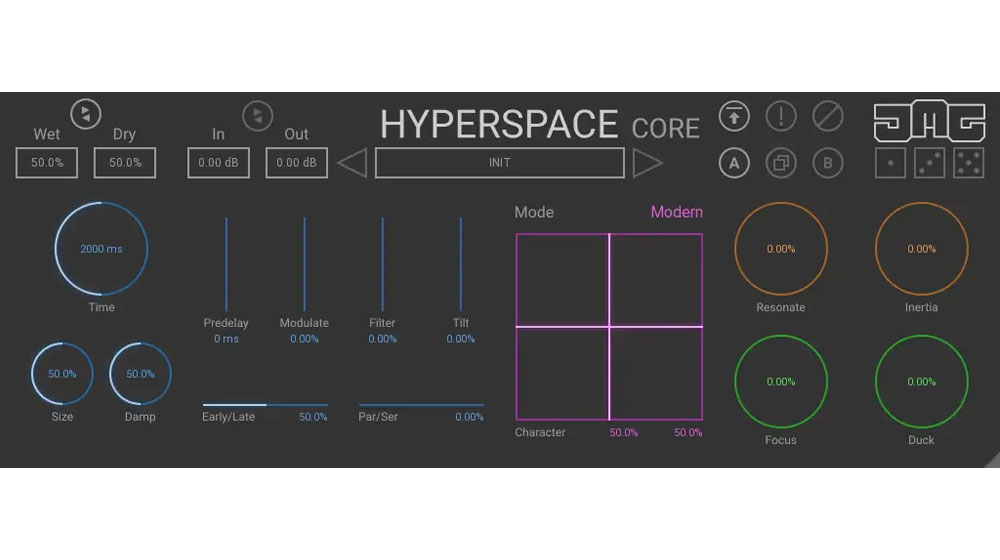Image resolution: width=1000 pixels, height=560 pixels.
Task: Change the Mode from Modern
Action: click(677, 212)
